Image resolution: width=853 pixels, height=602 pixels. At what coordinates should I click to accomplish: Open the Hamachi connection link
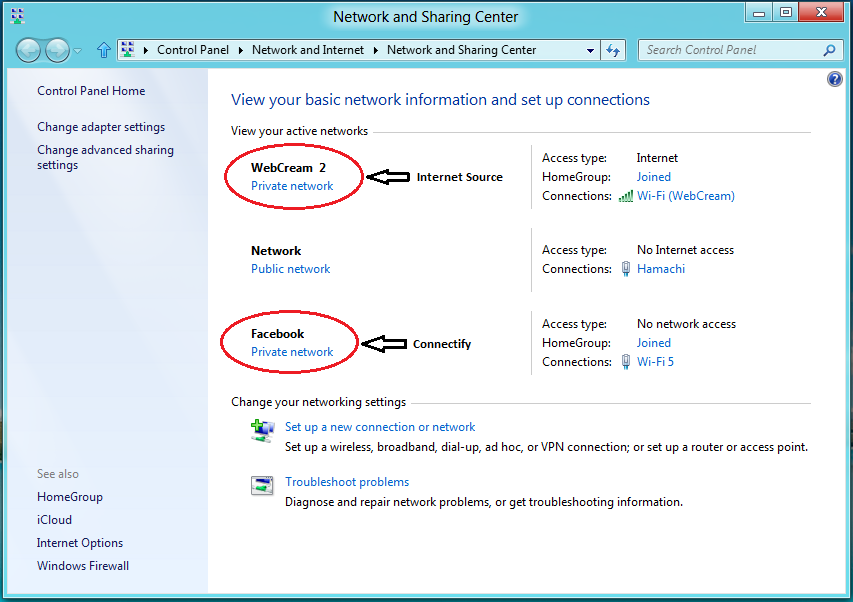pyautogui.click(x=660, y=269)
